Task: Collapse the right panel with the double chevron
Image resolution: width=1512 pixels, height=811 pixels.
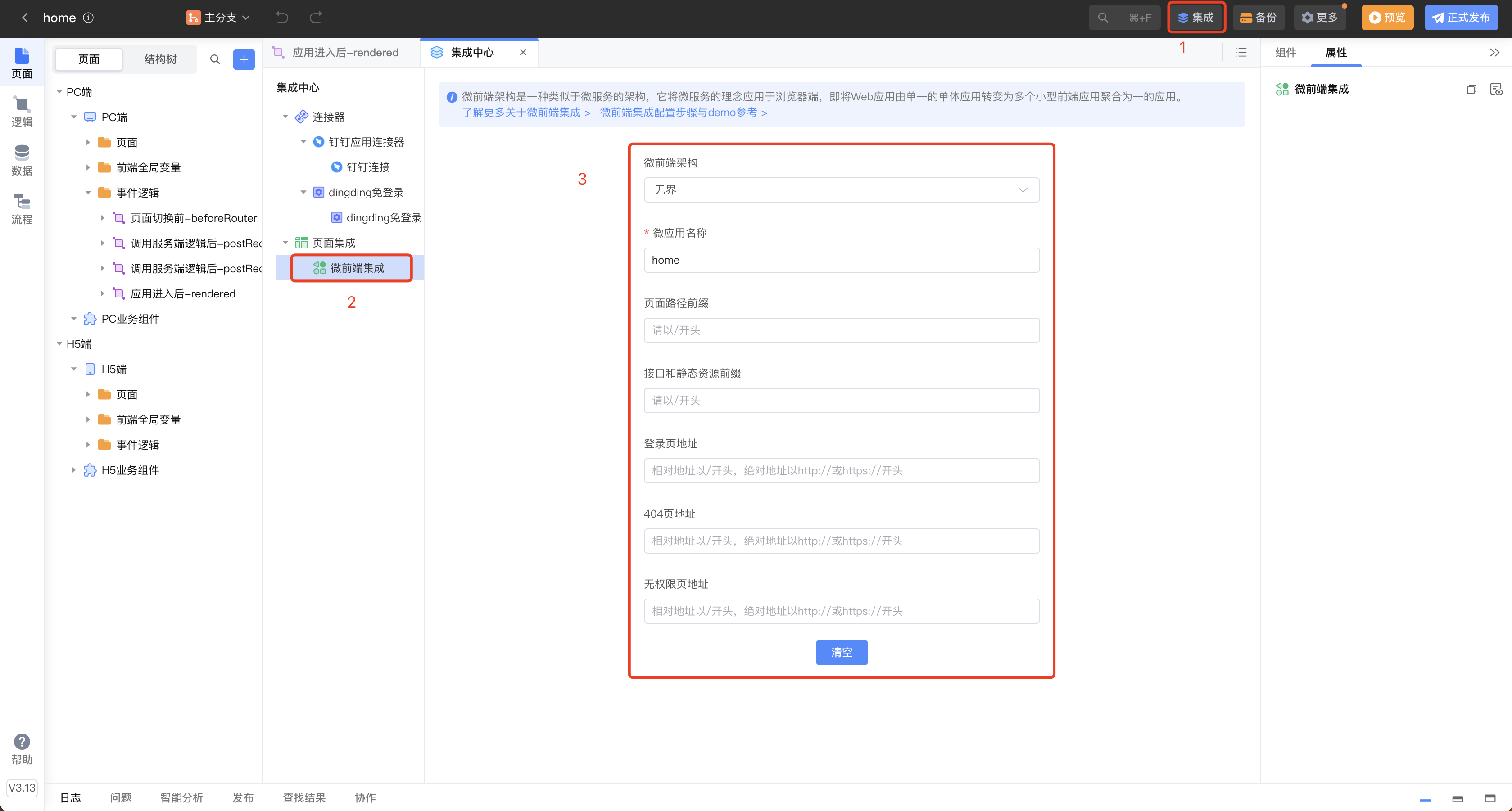Action: pyautogui.click(x=1494, y=52)
